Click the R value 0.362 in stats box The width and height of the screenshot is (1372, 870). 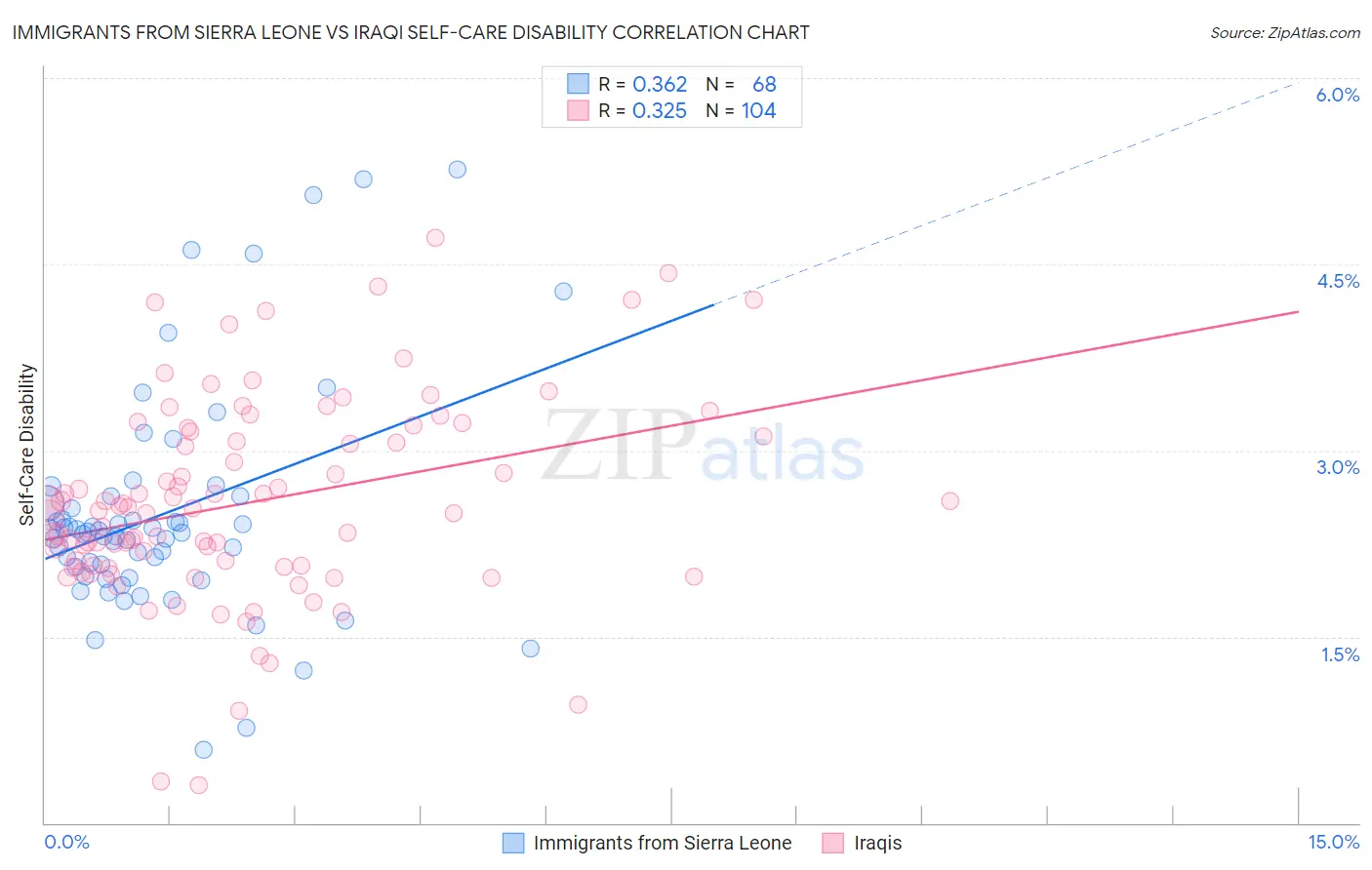coord(660,84)
